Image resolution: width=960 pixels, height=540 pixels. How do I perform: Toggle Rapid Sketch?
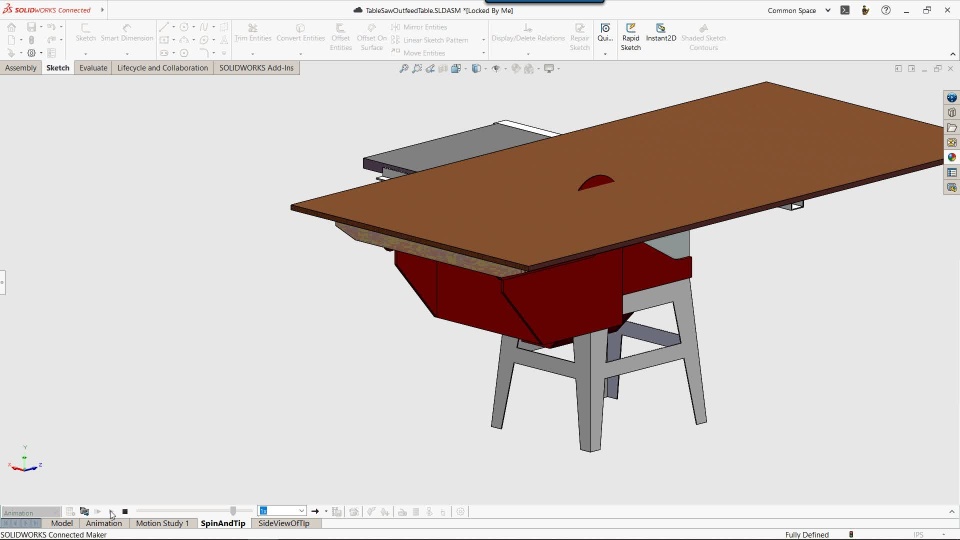631,37
